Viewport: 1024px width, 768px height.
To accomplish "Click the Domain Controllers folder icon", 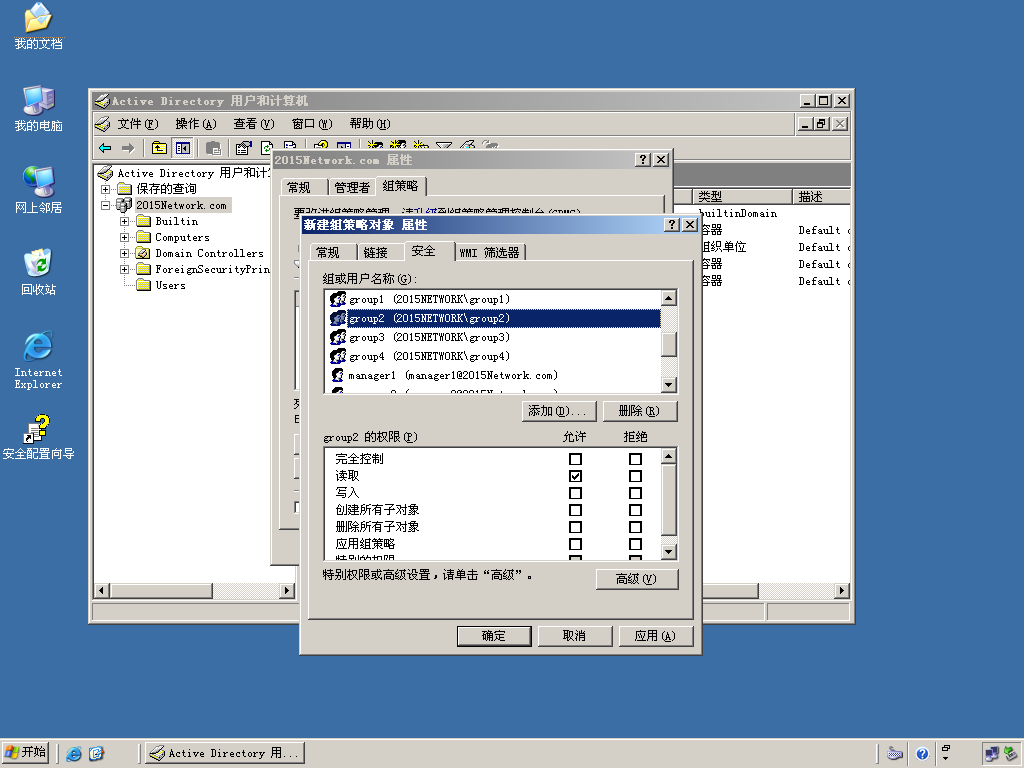I will (x=143, y=253).
